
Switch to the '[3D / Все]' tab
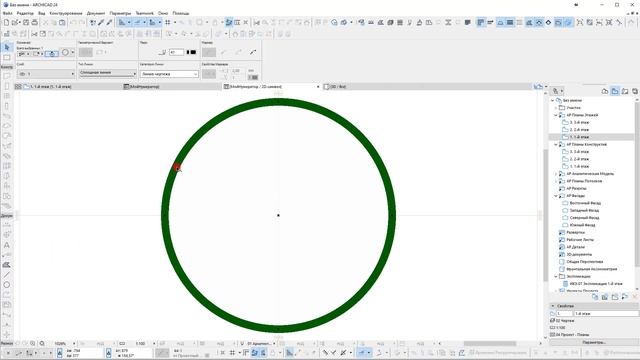(338, 87)
